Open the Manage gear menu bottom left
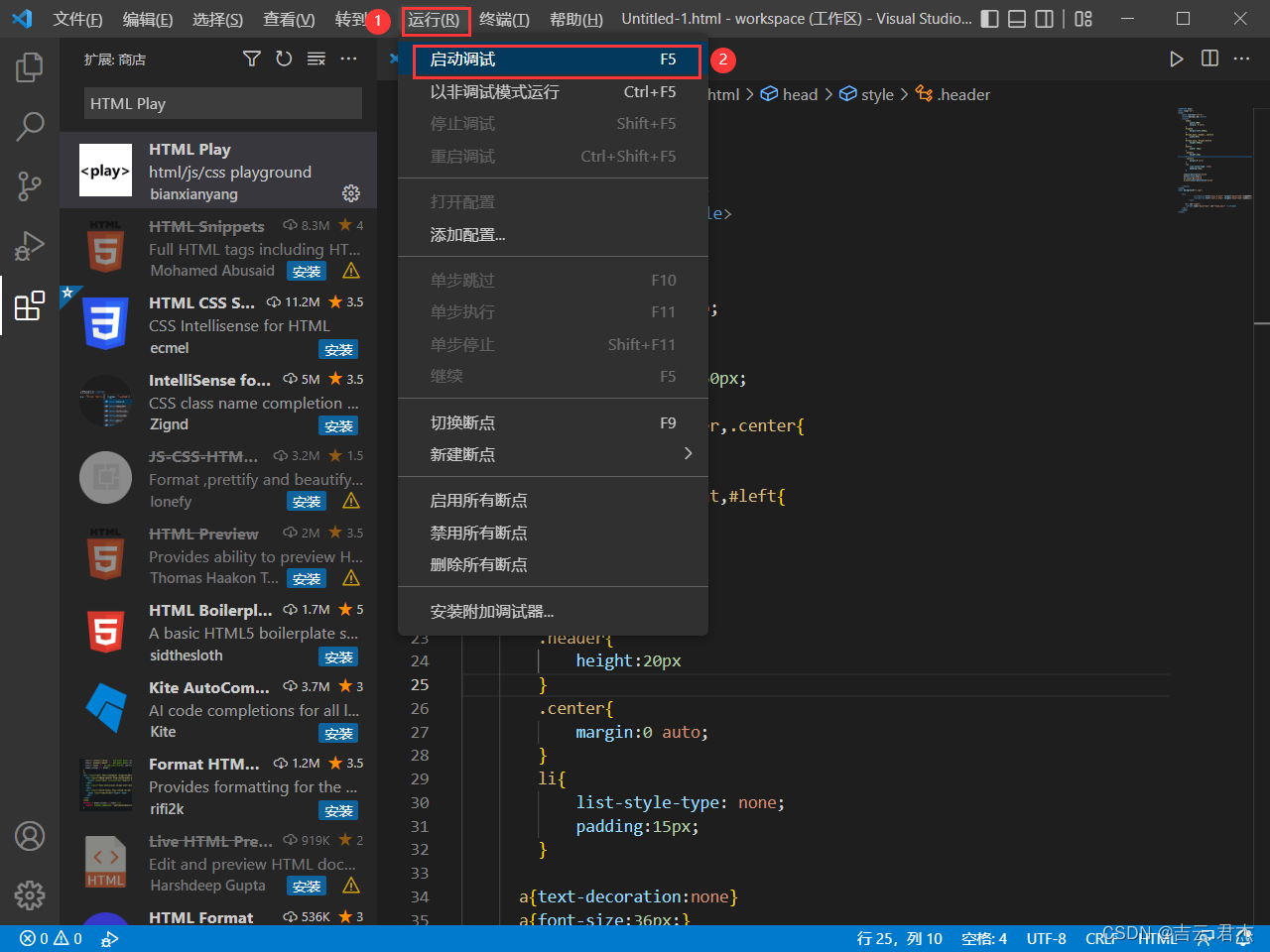 [29, 895]
